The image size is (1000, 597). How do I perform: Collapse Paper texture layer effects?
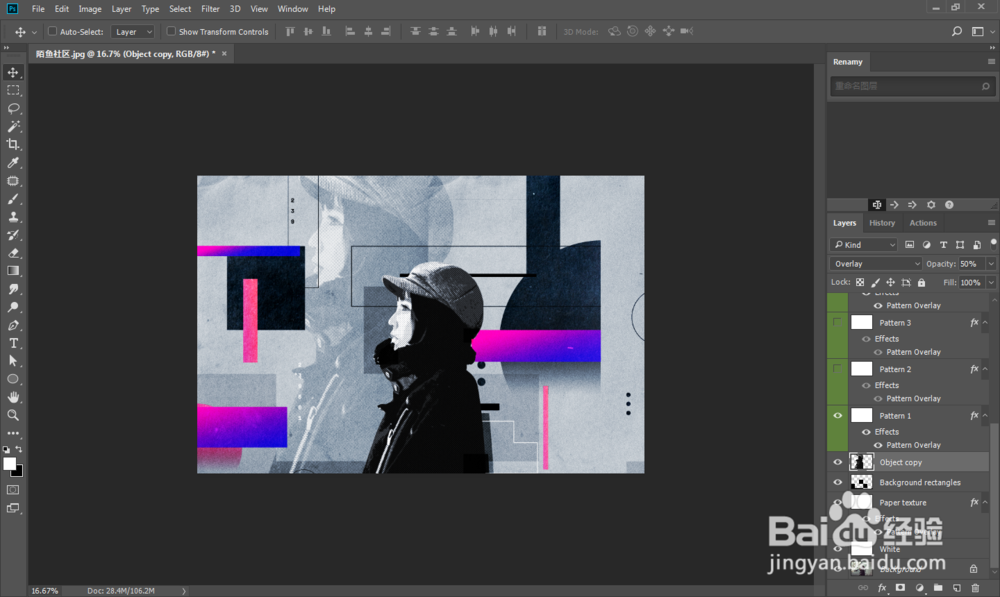985,503
